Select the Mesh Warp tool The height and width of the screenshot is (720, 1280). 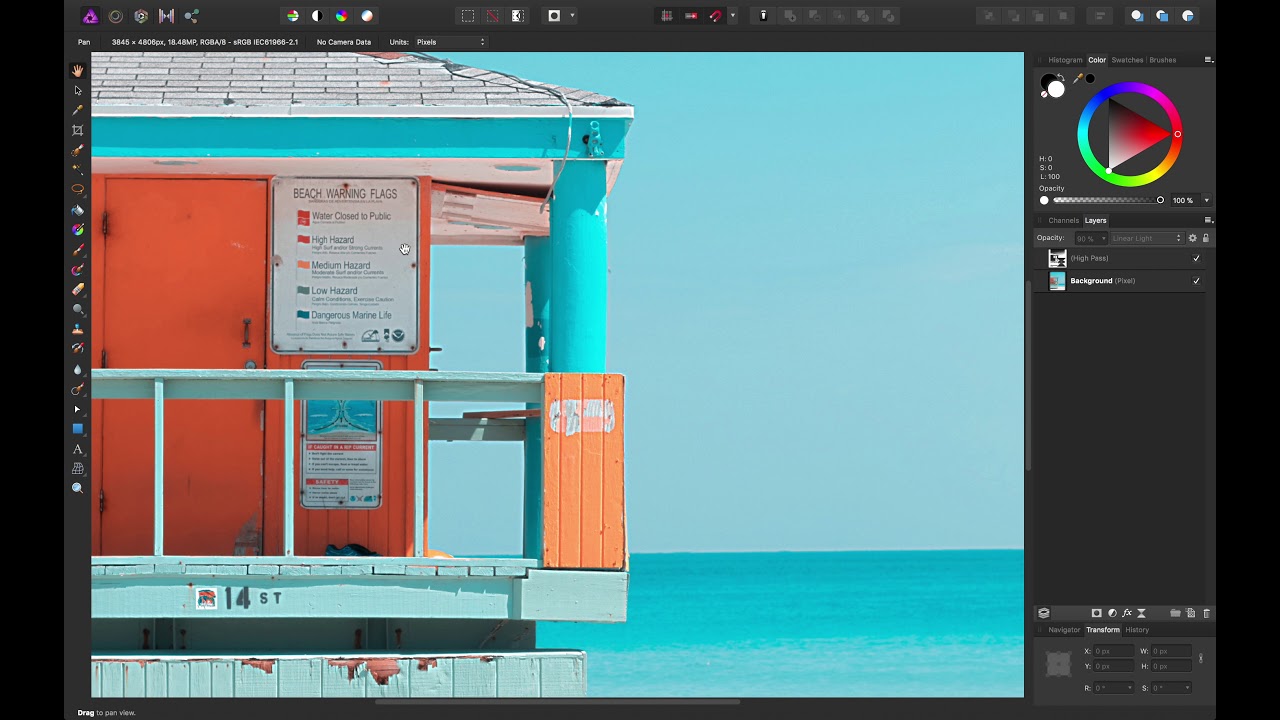pos(77,468)
